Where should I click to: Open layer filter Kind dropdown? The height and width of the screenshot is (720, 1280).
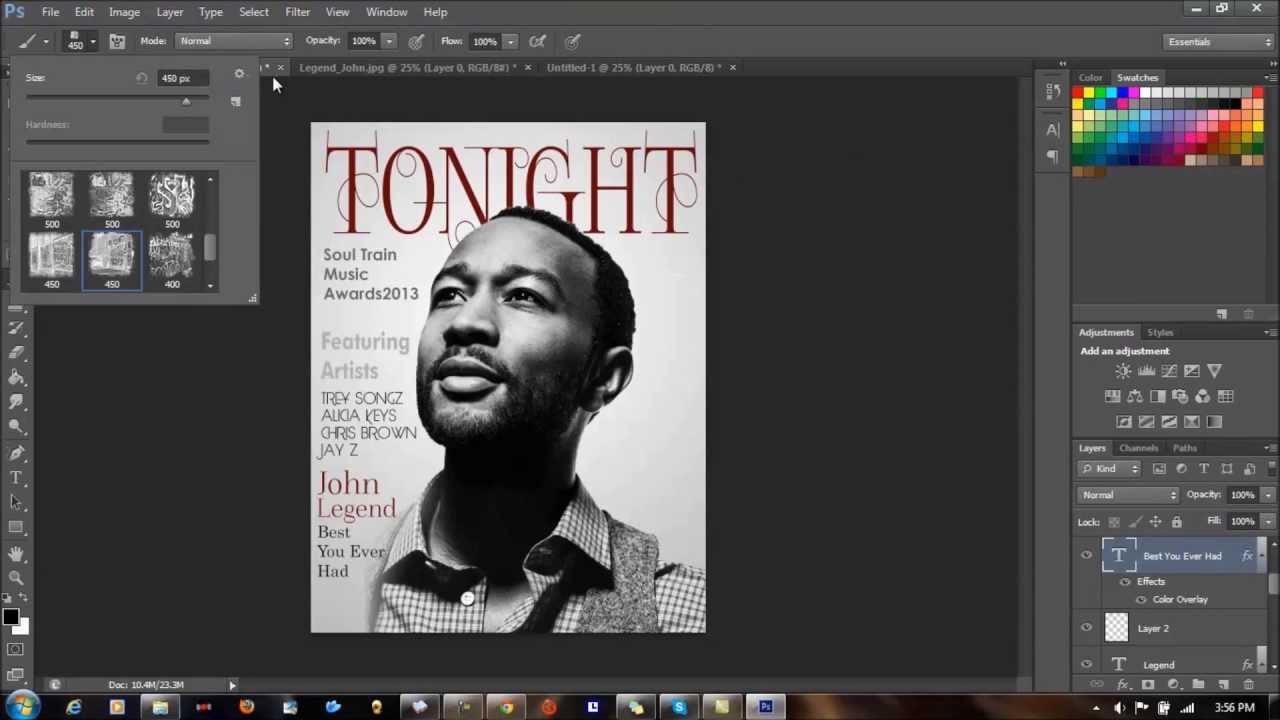click(1110, 469)
